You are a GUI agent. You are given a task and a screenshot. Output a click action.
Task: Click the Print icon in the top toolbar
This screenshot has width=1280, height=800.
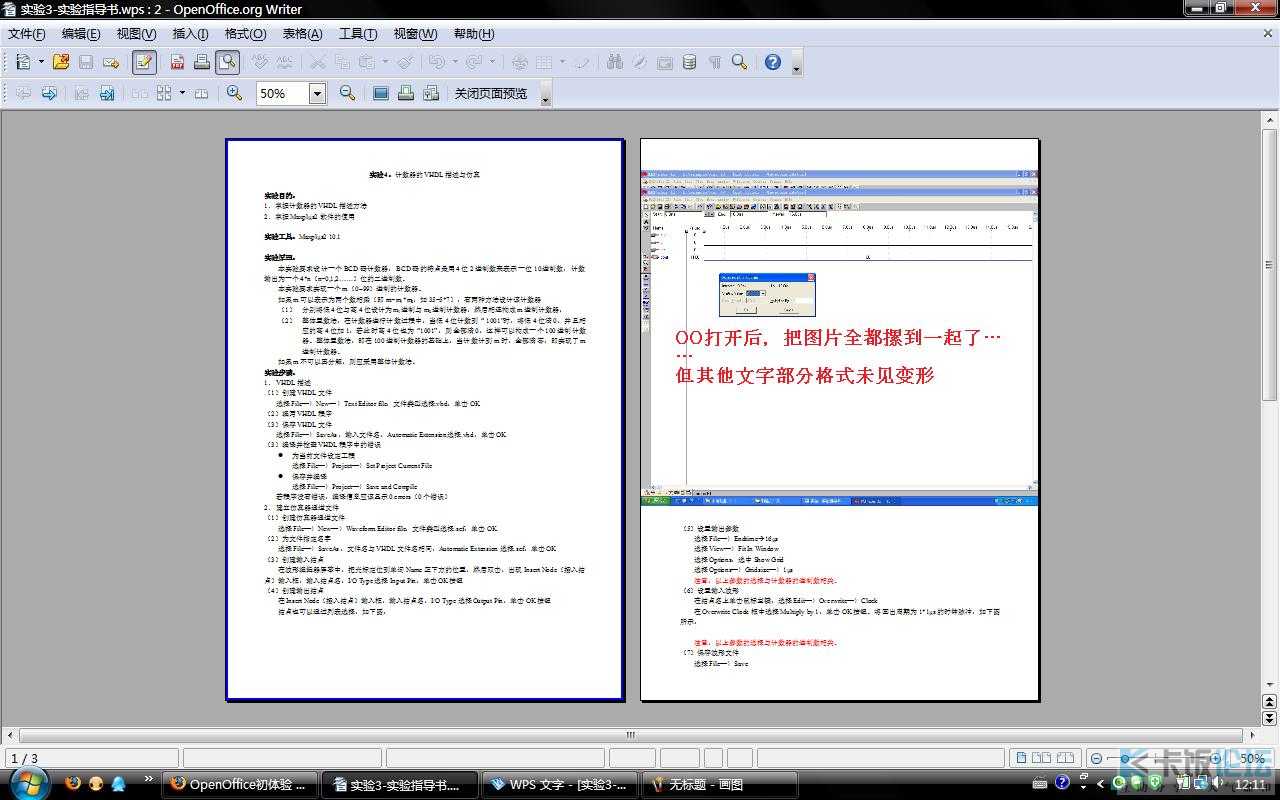[x=202, y=62]
